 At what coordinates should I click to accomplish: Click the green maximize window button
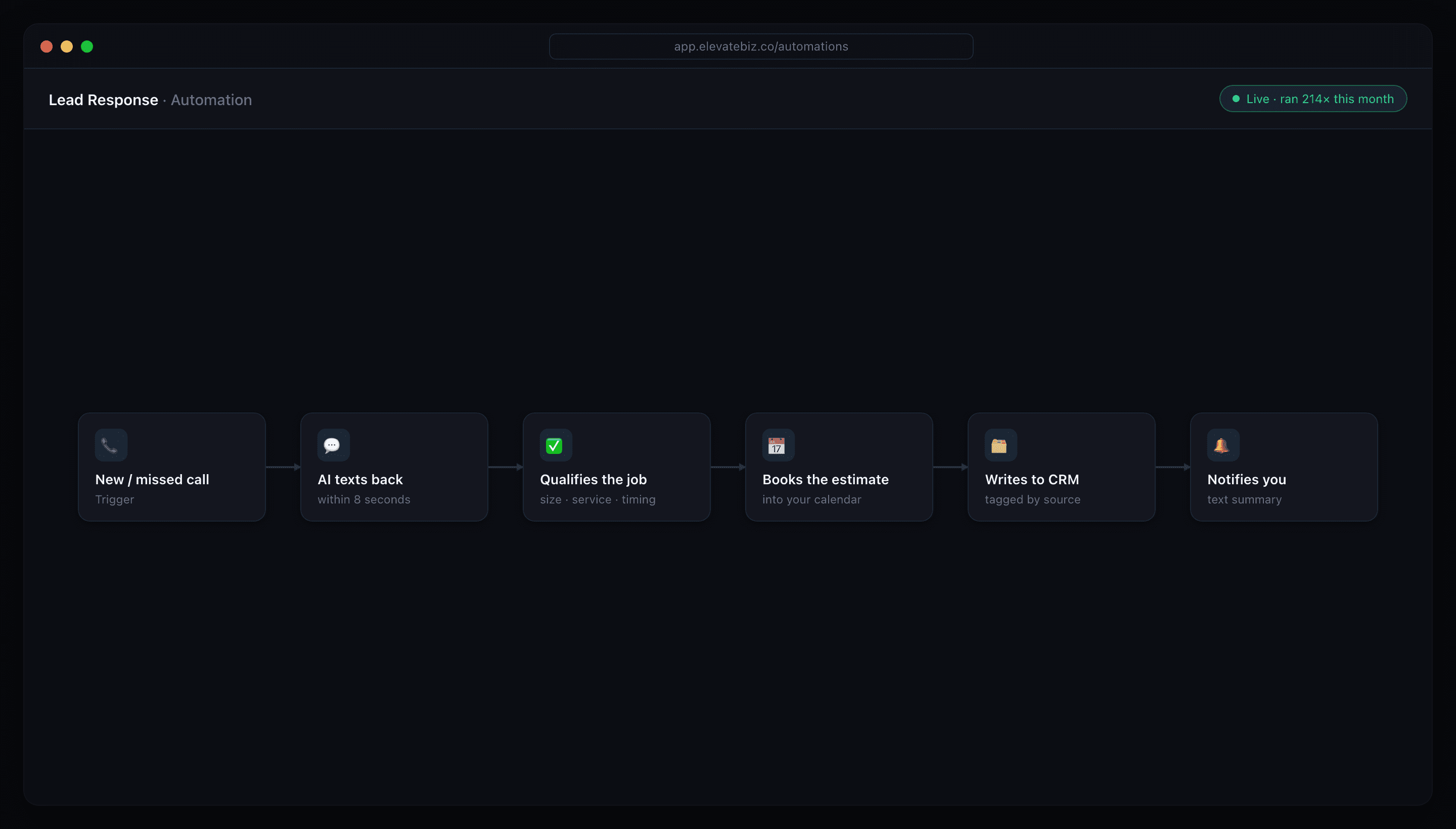[86, 46]
